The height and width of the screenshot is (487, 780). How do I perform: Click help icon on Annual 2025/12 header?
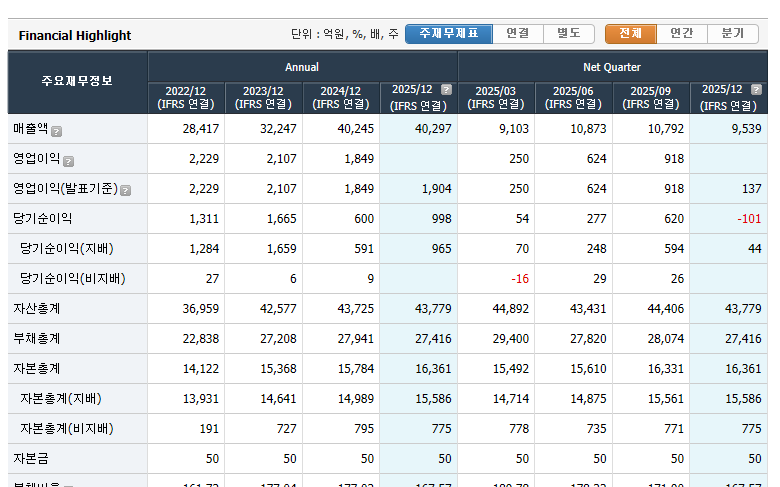(x=446, y=90)
